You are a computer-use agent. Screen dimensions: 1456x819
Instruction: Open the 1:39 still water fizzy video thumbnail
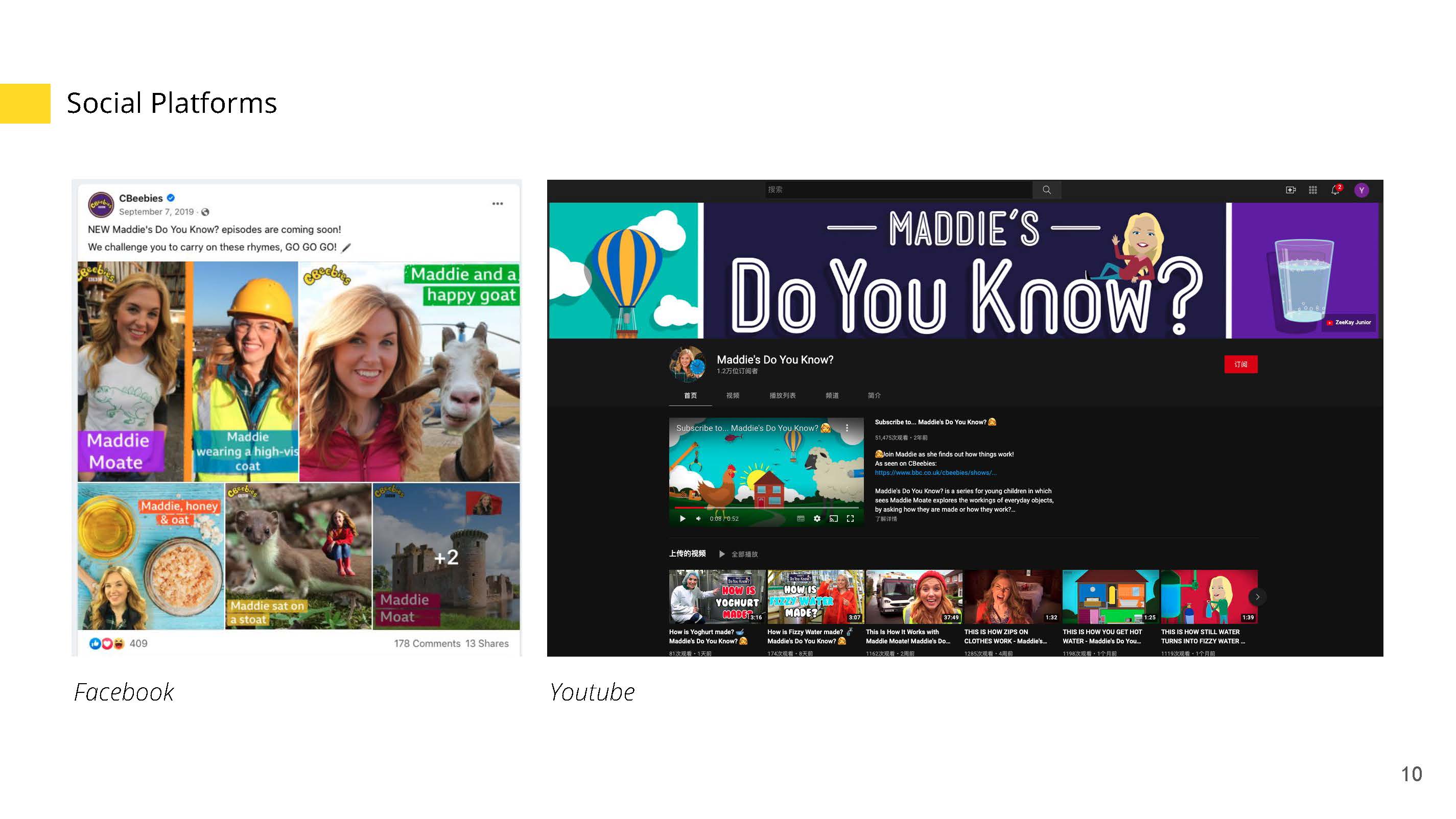click(1209, 596)
